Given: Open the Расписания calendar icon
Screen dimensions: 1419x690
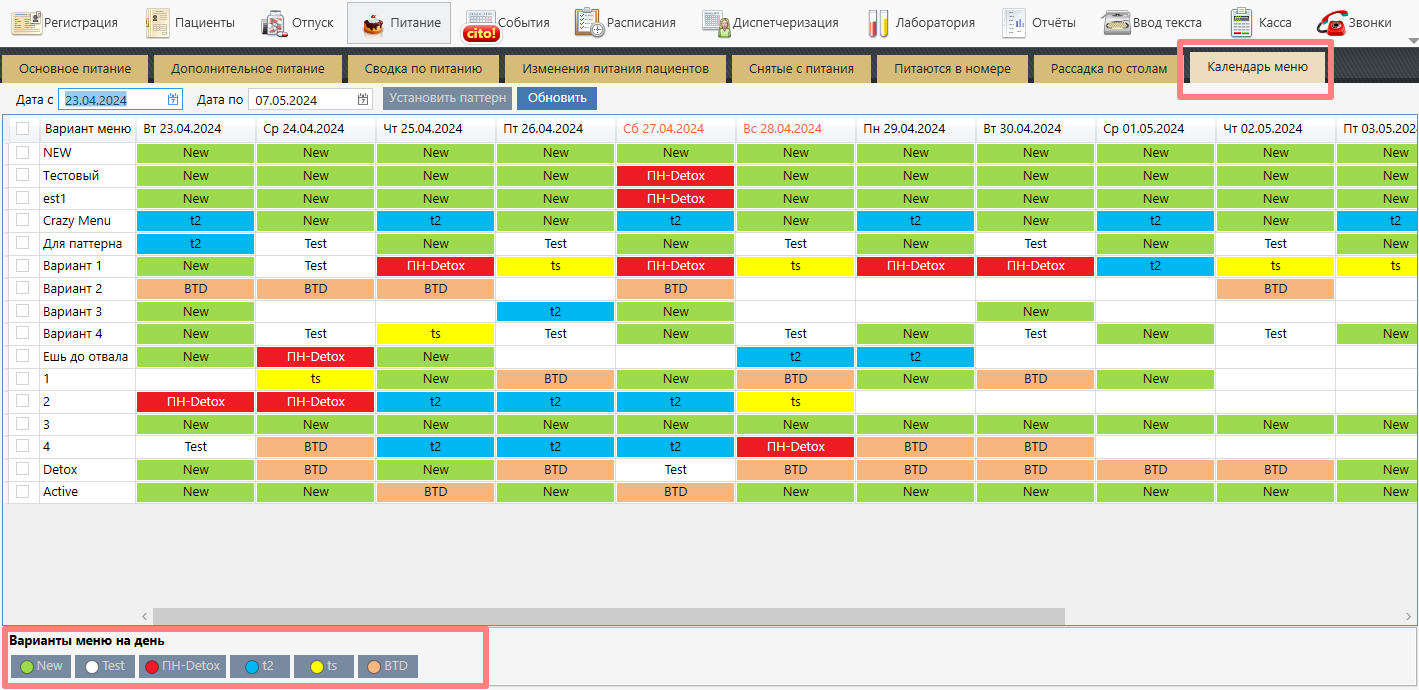Looking at the screenshot, I should coord(589,22).
